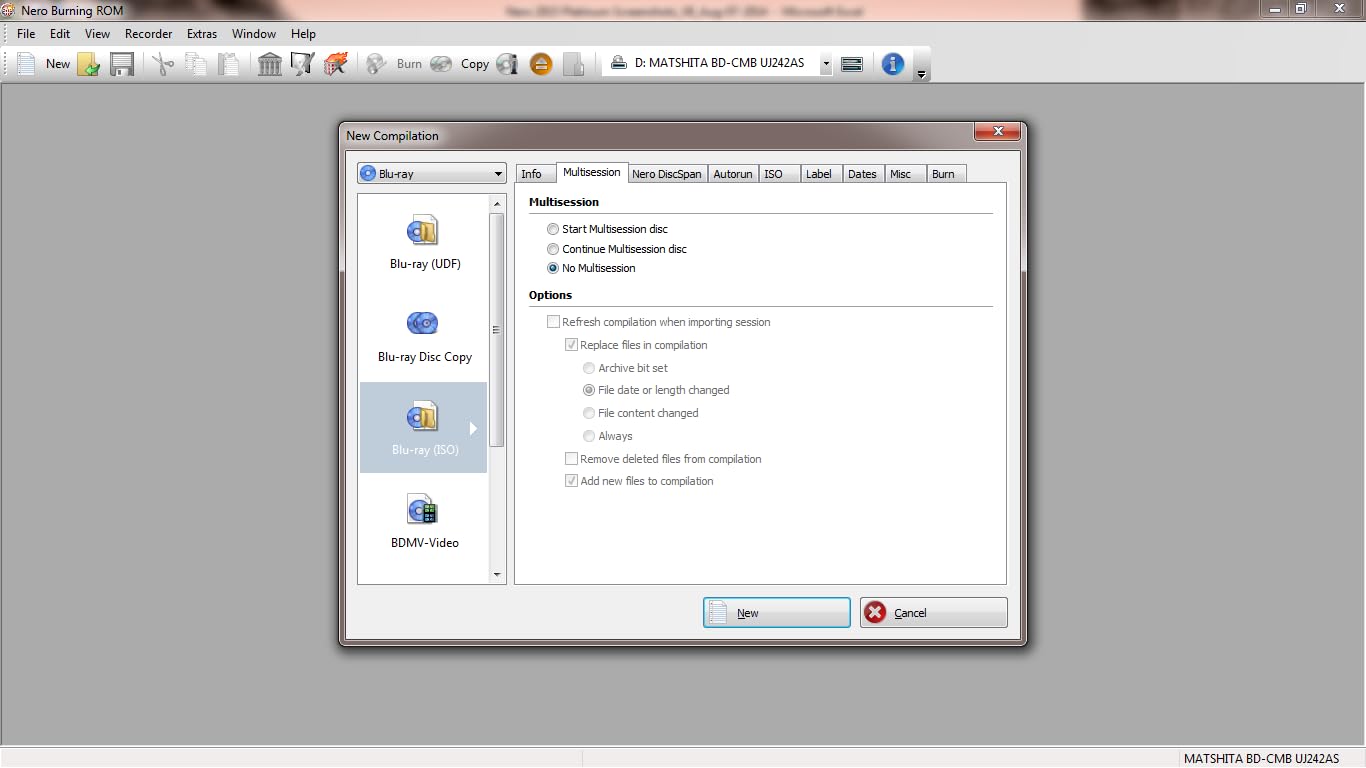Open the View menu
The width and height of the screenshot is (1366, 768).
[x=97, y=34]
